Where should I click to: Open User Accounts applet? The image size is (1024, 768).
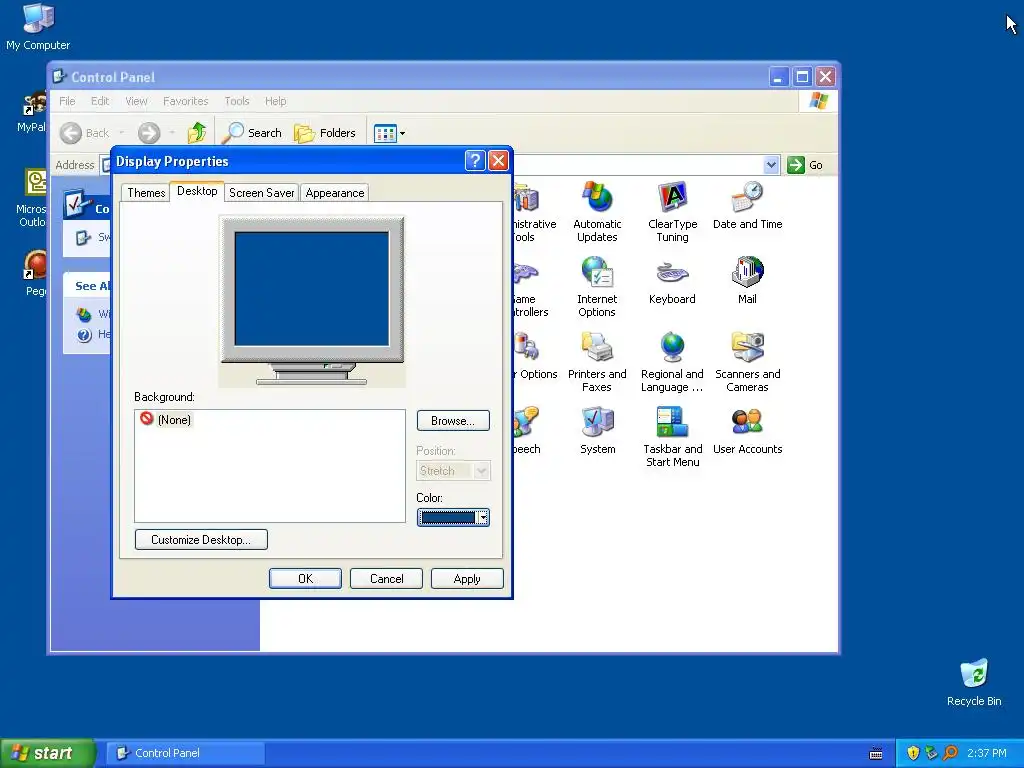(x=747, y=431)
